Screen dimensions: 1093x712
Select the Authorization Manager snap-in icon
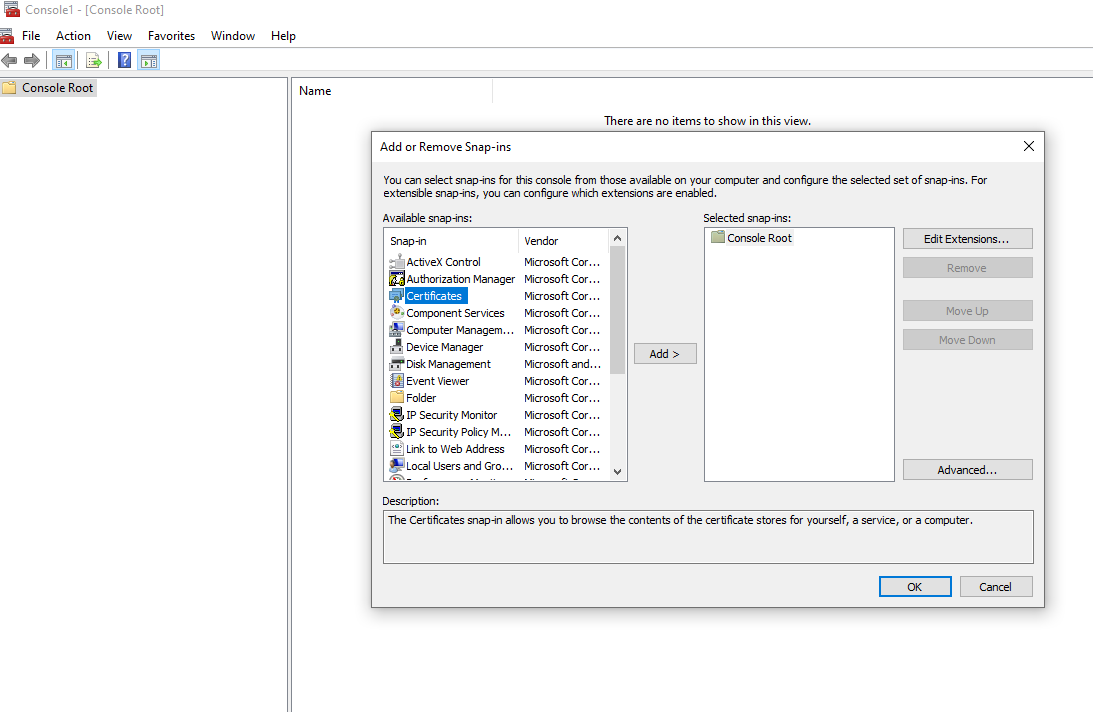pos(397,279)
